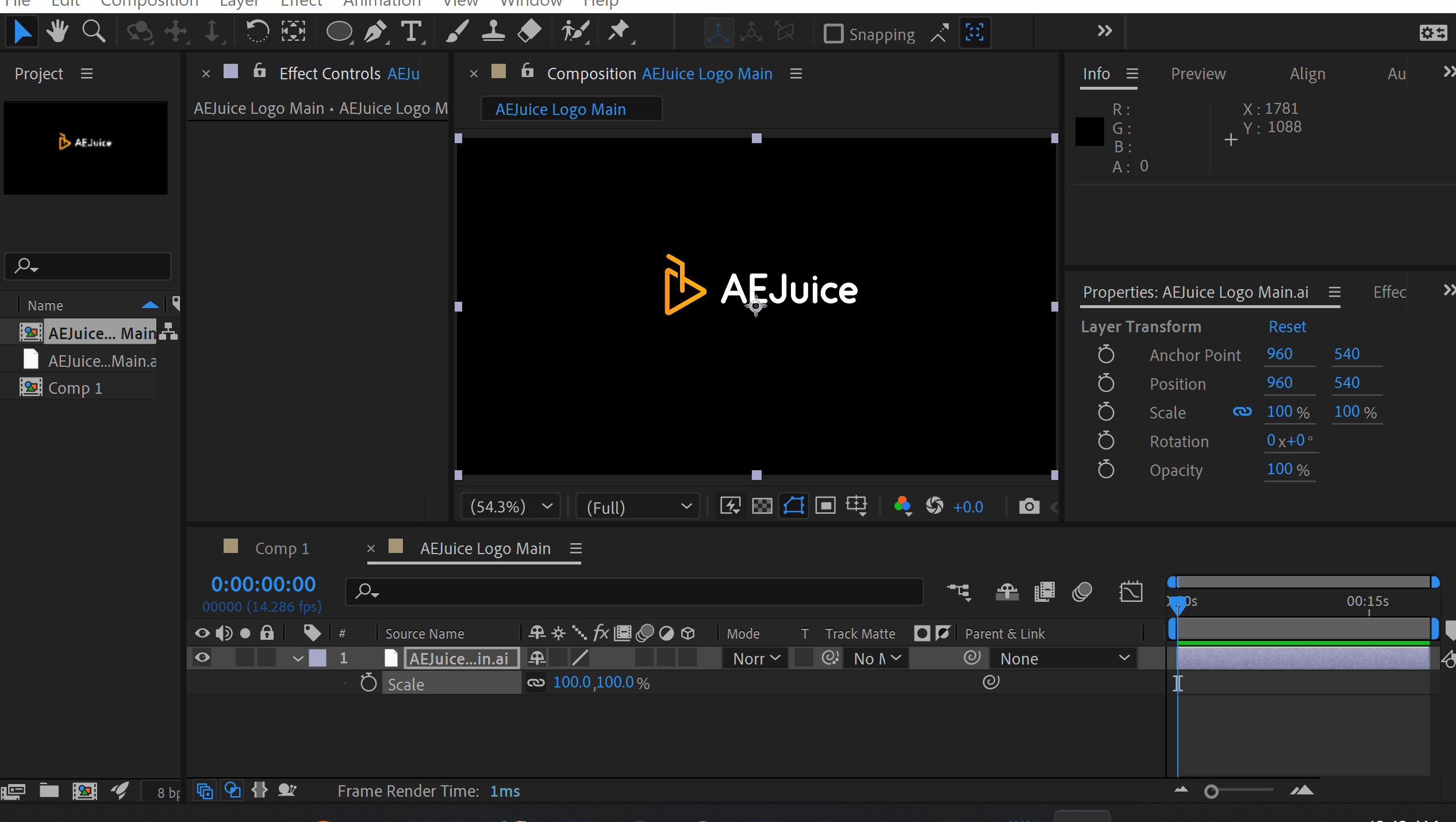This screenshot has height=822, width=1456.
Task: Switch to the Preview panel tab
Action: click(x=1198, y=74)
